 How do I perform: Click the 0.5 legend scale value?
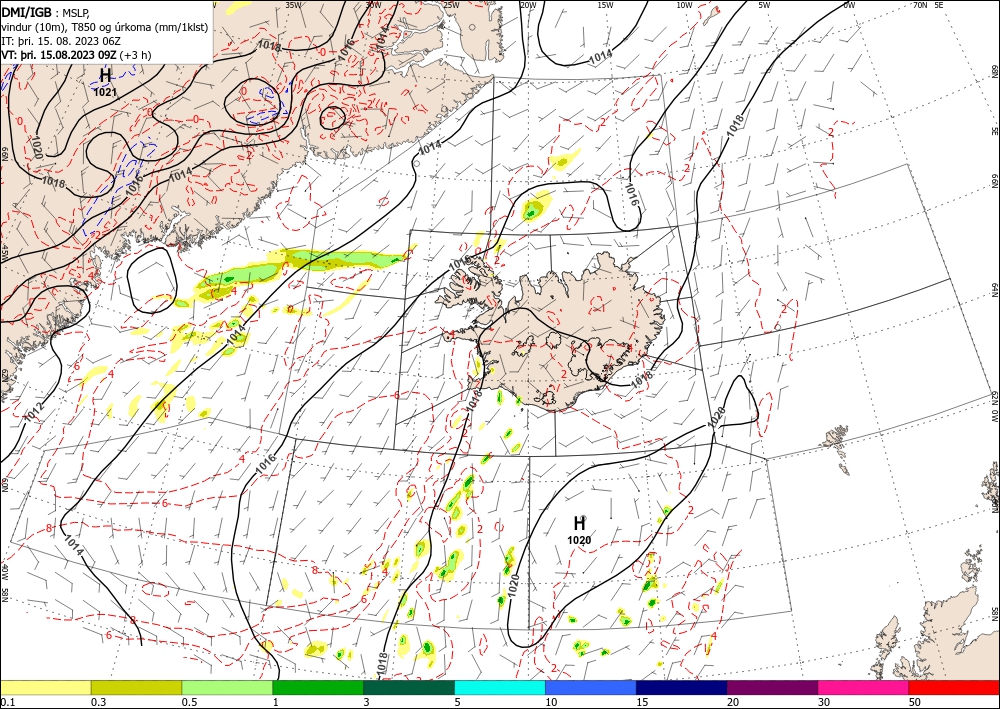[189, 703]
